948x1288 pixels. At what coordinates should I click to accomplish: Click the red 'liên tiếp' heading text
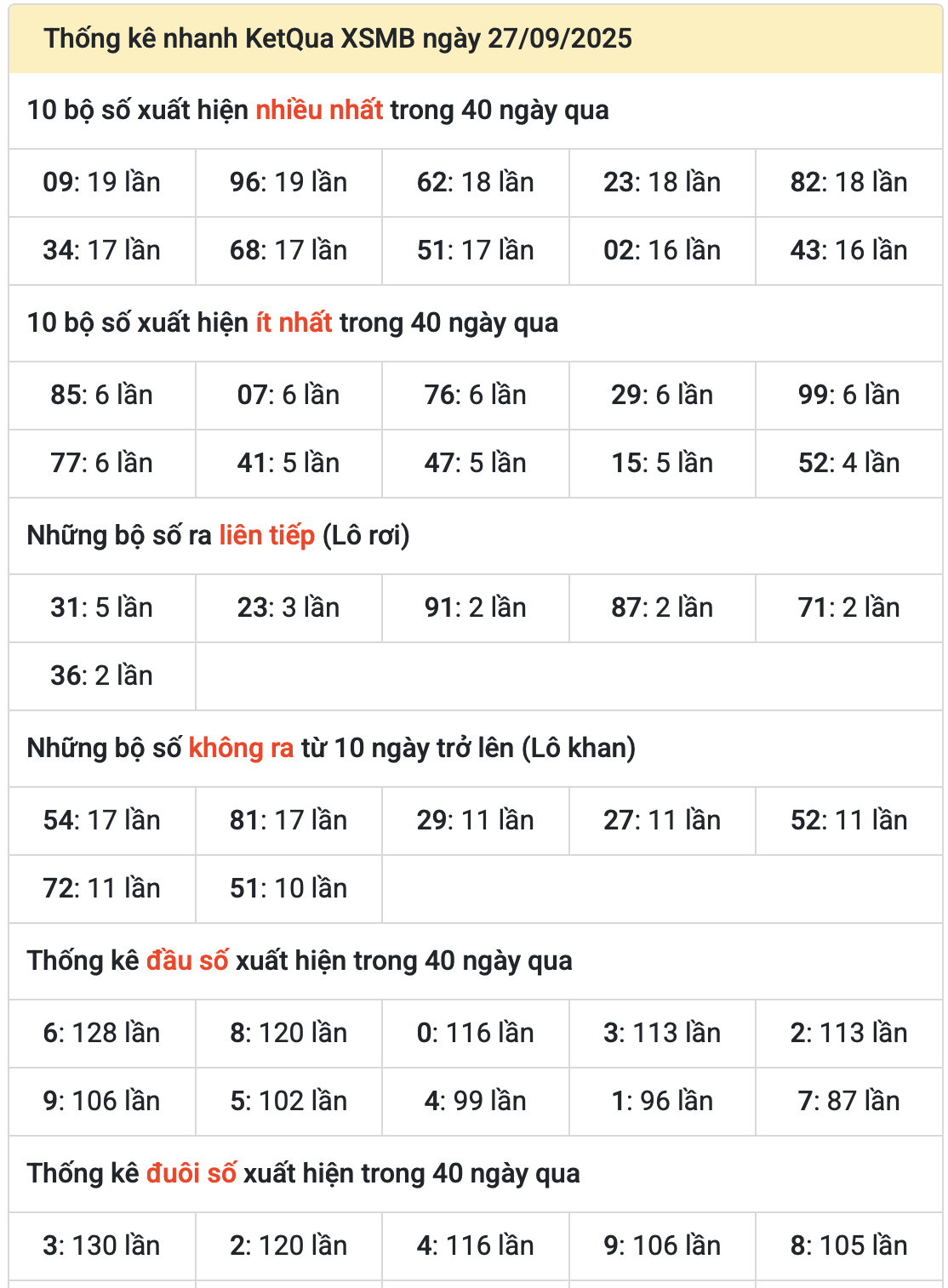[266, 536]
